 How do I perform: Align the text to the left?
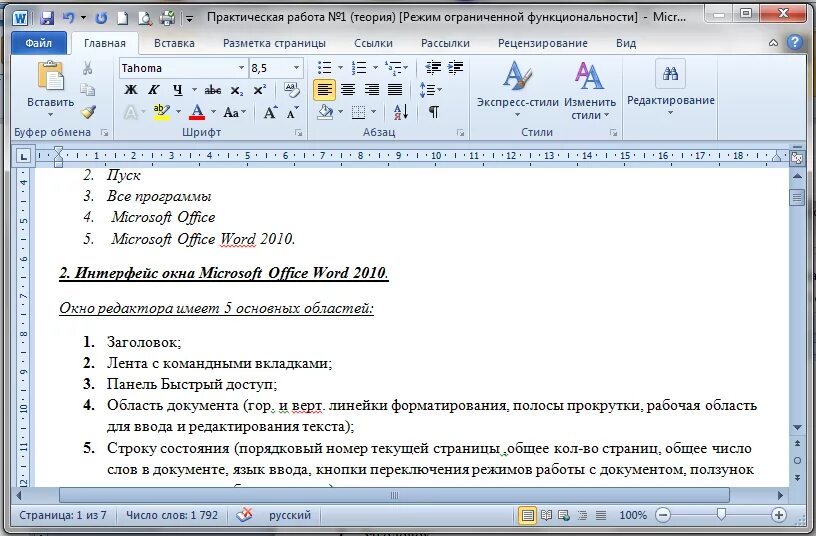(324, 90)
